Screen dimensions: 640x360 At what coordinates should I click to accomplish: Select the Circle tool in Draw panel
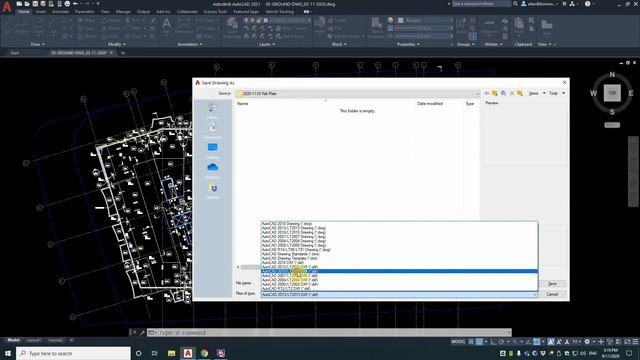[x=39, y=26]
